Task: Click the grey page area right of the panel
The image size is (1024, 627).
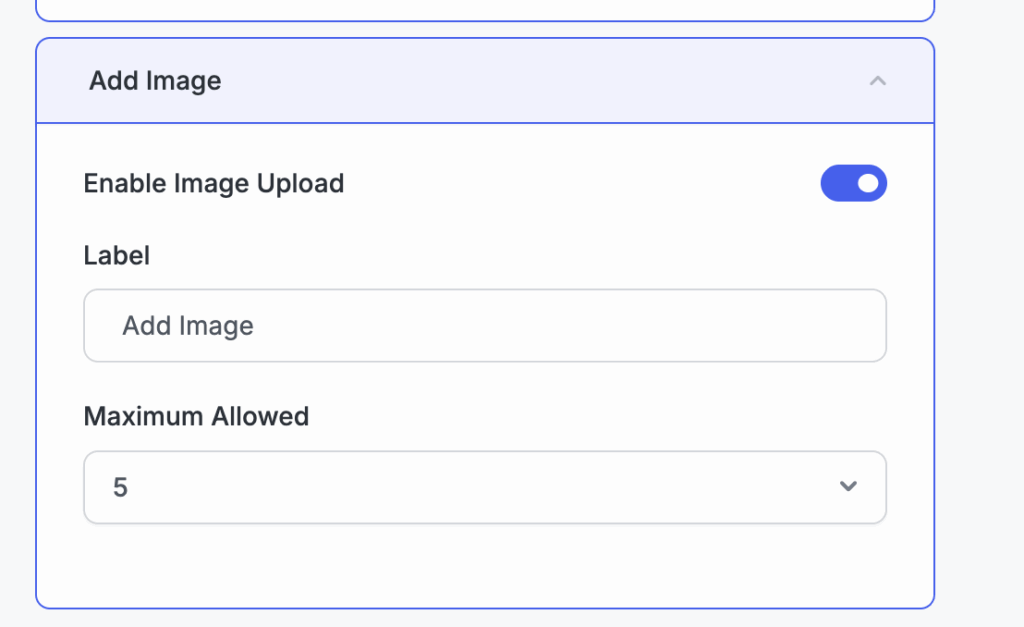Action: pyautogui.click(x=980, y=320)
